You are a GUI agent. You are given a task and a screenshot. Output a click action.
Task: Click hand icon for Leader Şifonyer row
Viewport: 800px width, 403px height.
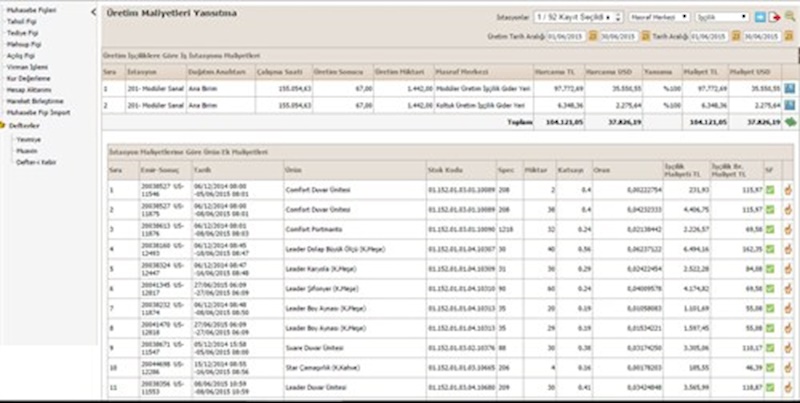click(x=787, y=289)
